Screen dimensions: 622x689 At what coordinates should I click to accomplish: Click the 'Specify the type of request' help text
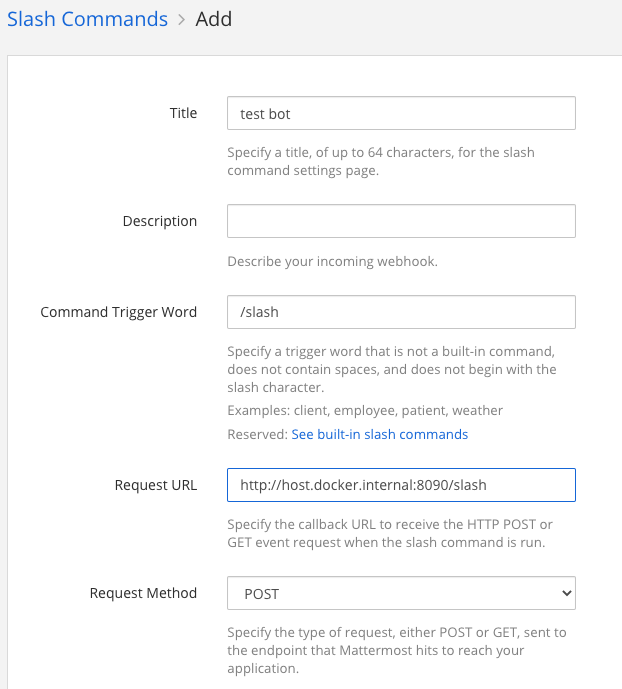click(397, 650)
